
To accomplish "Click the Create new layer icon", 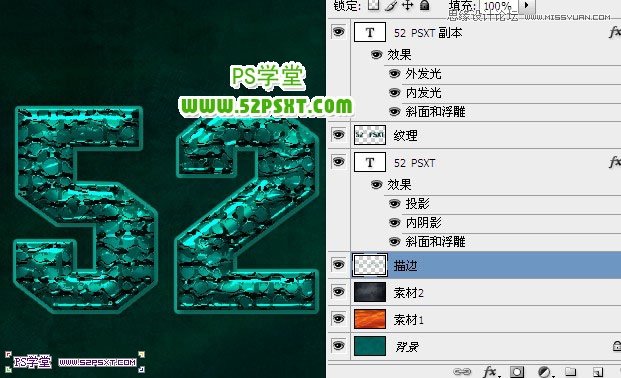I will 598,372.
